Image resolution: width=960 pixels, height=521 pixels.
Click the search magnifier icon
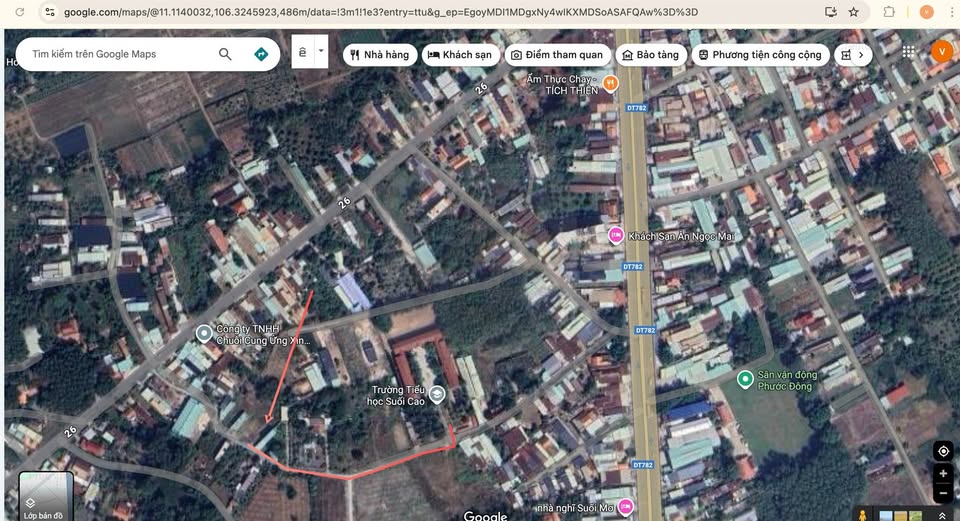(225, 54)
